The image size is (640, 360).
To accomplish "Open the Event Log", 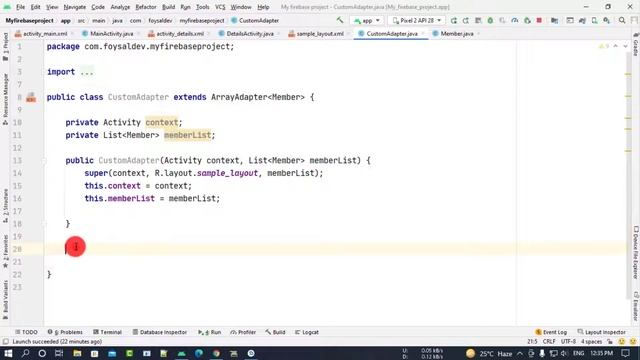I will 551,332.
